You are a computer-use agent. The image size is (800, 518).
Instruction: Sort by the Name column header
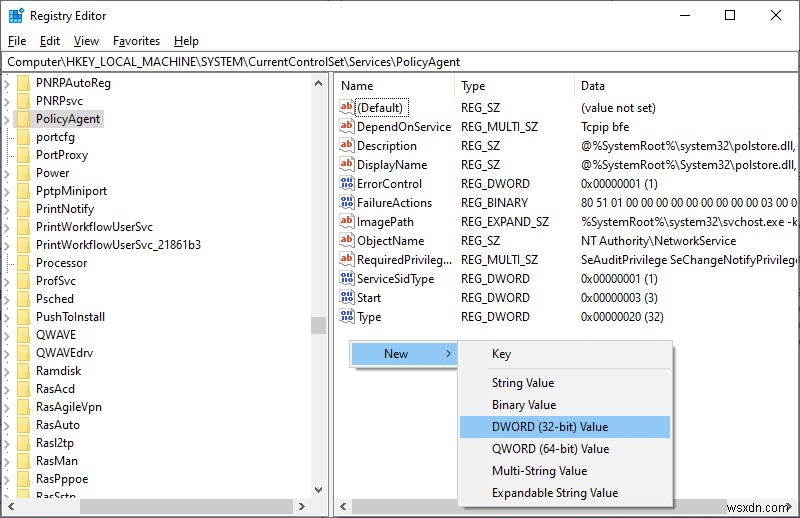click(x=394, y=86)
